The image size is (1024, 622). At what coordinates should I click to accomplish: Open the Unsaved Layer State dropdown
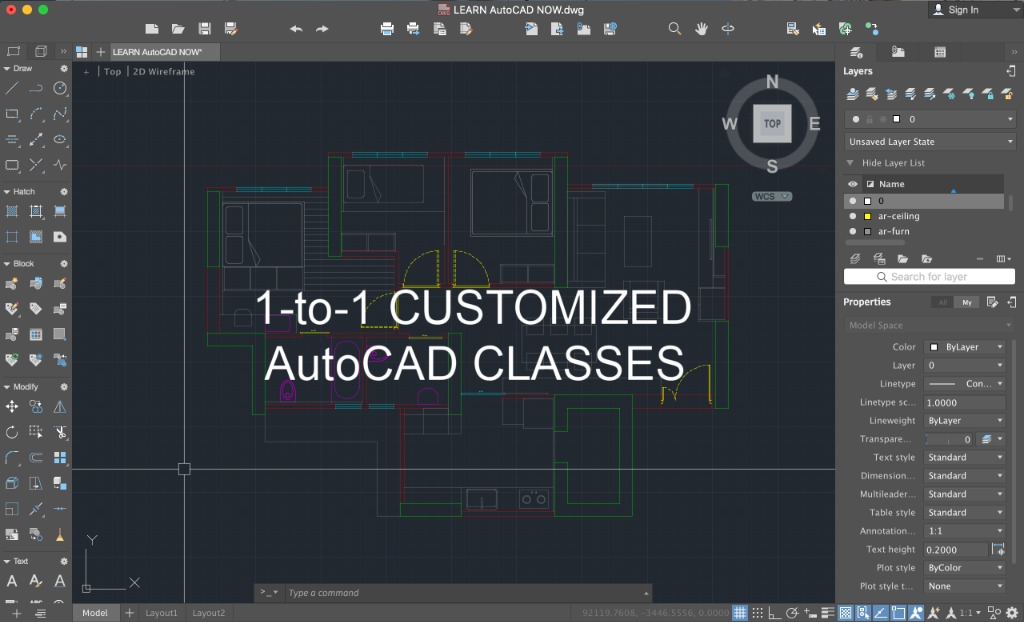click(x=930, y=142)
